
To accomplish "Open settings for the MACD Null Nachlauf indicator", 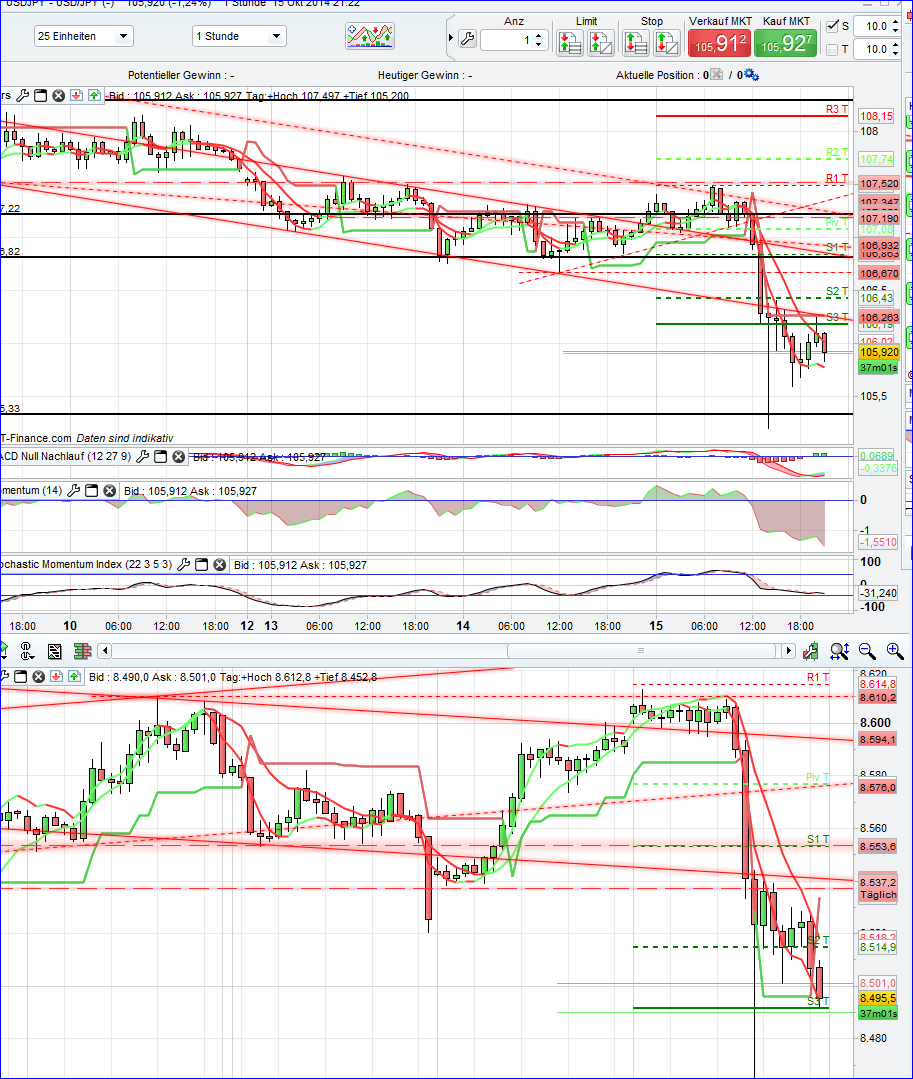I will tap(144, 457).
